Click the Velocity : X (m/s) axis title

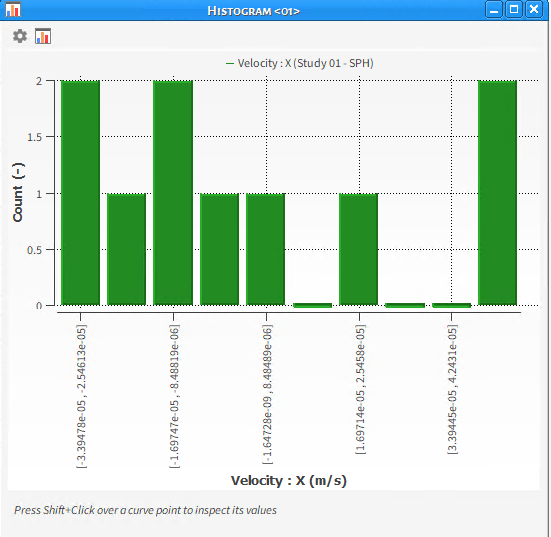(x=289, y=480)
